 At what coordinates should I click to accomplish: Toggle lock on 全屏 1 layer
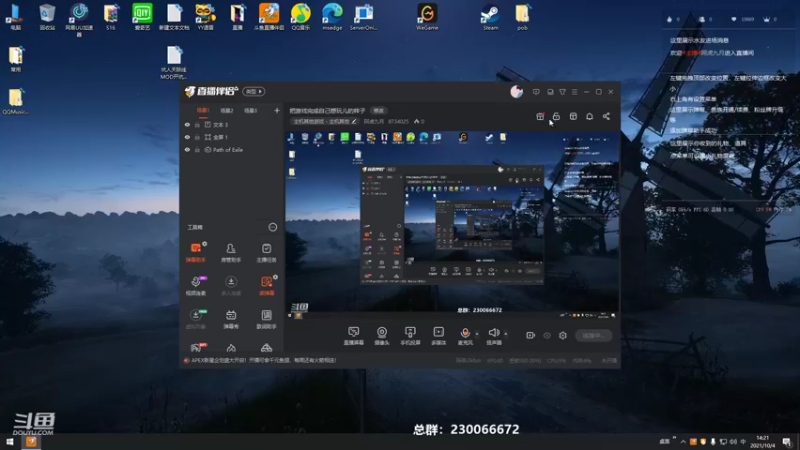tap(197, 137)
